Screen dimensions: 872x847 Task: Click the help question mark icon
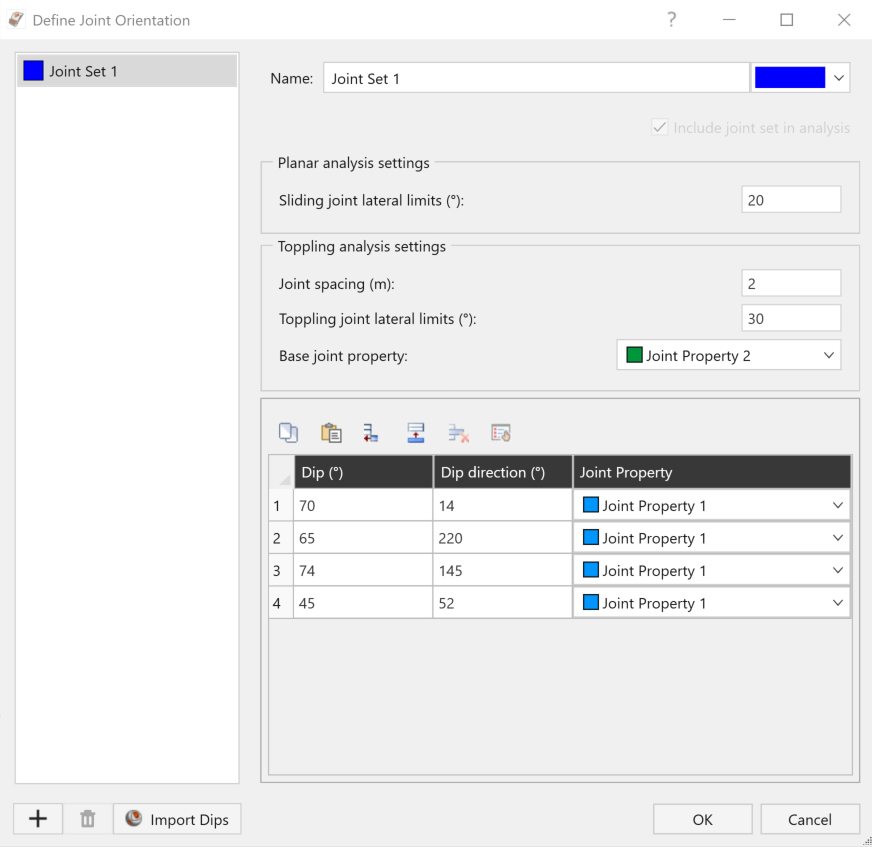click(672, 20)
